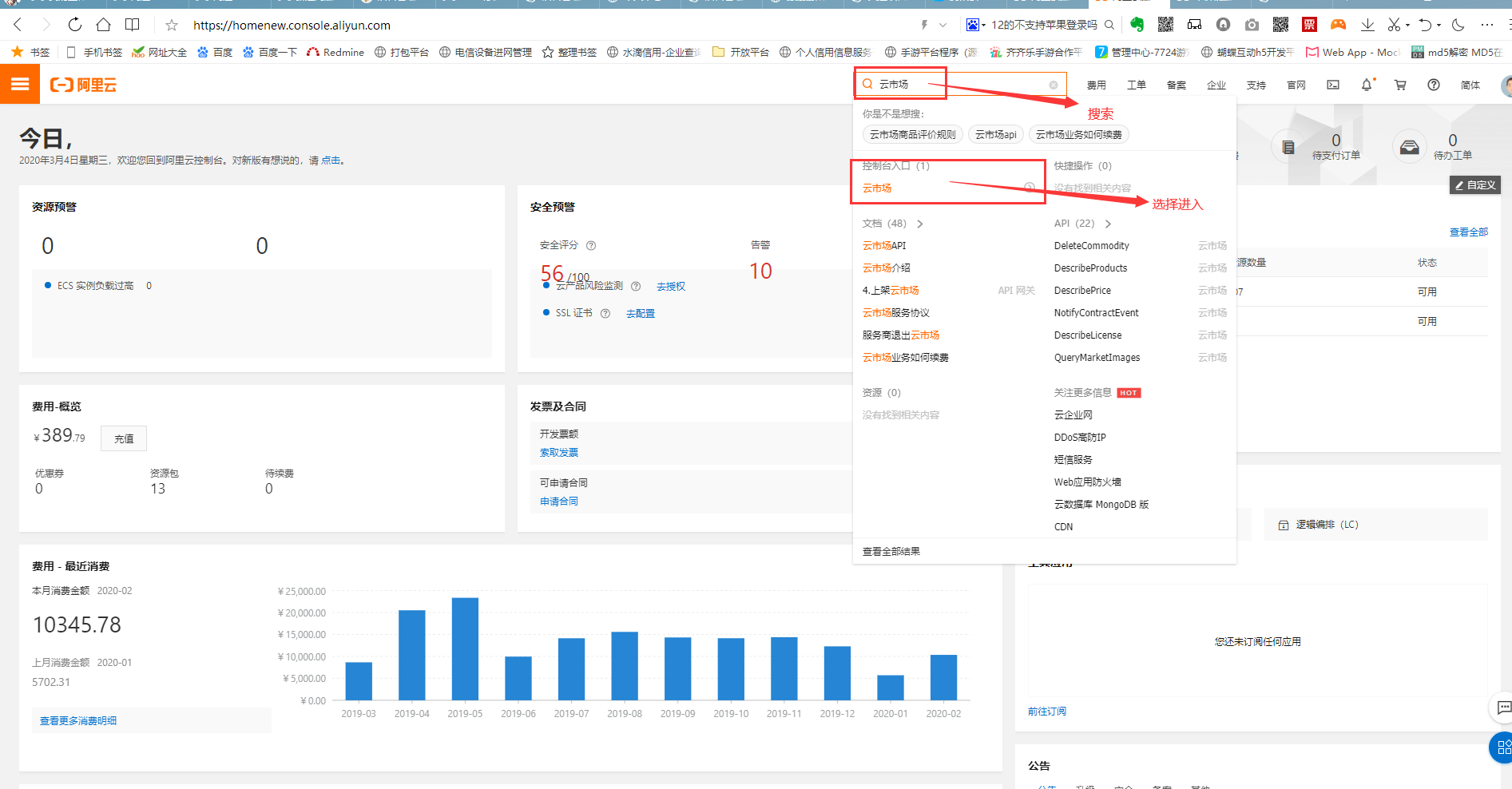Image resolution: width=1512 pixels, height=789 pixels.
Task: Open the Cloud Shell terminal icon
Action: click(x=1333, y=85)
